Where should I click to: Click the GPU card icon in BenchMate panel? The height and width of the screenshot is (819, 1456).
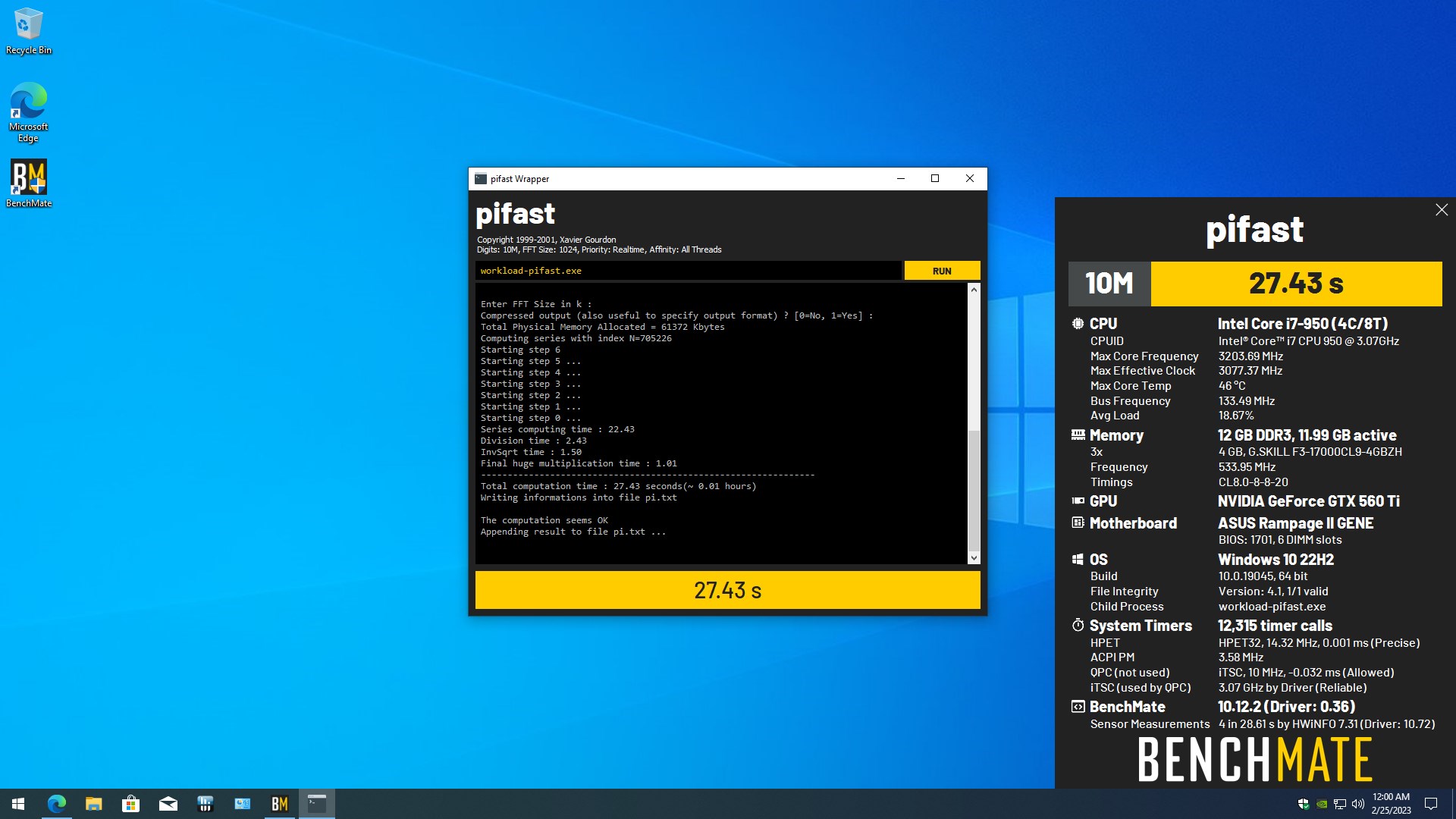pyautogui.click(x=1078, y=501)
